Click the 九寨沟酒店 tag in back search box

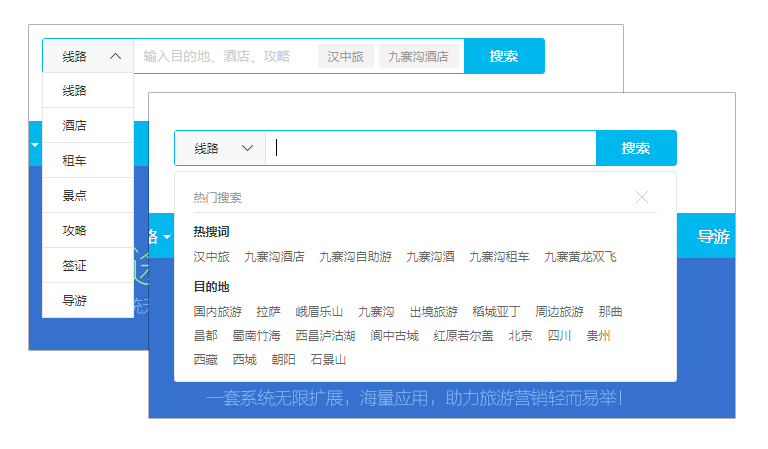point(418,56)
